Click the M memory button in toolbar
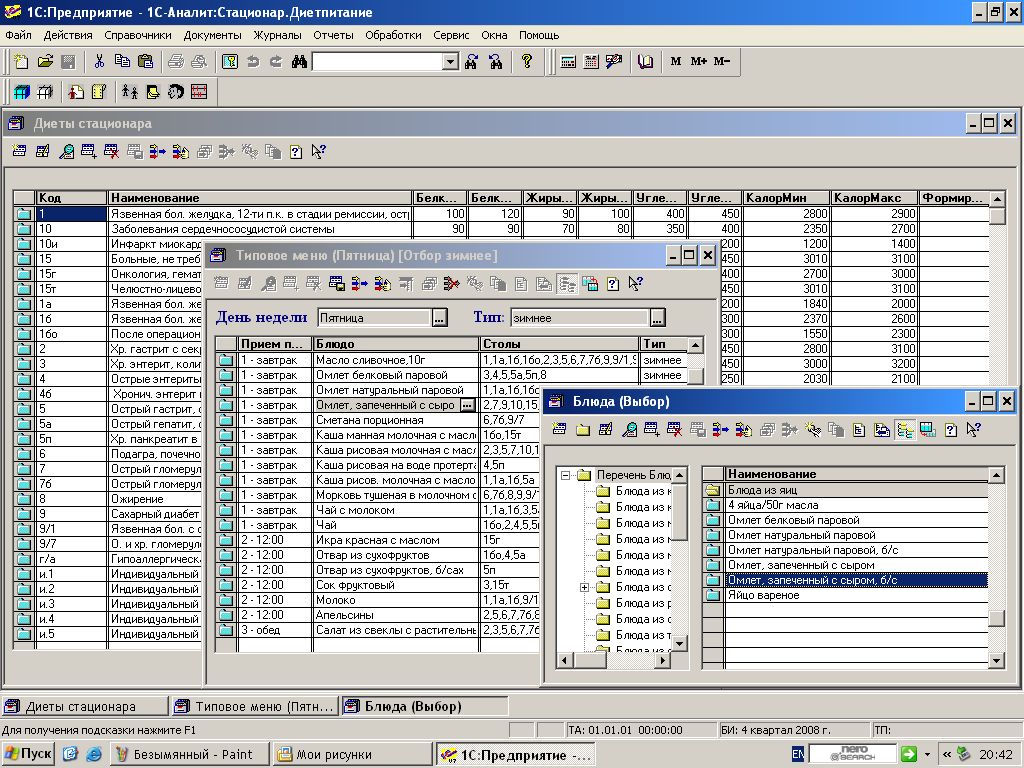The image size is (1024, 768). tap(675, 61)
